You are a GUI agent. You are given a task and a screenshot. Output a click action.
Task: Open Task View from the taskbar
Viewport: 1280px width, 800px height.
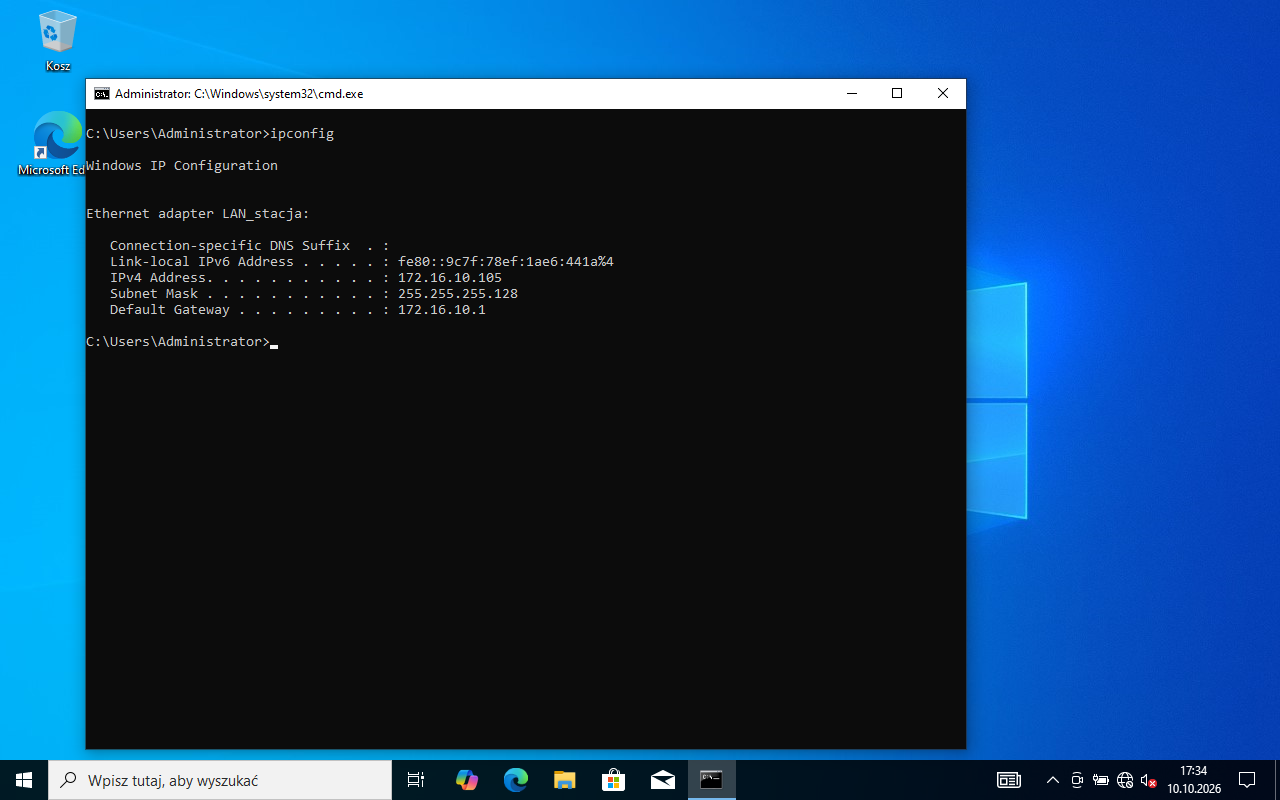tap(416, 780)
